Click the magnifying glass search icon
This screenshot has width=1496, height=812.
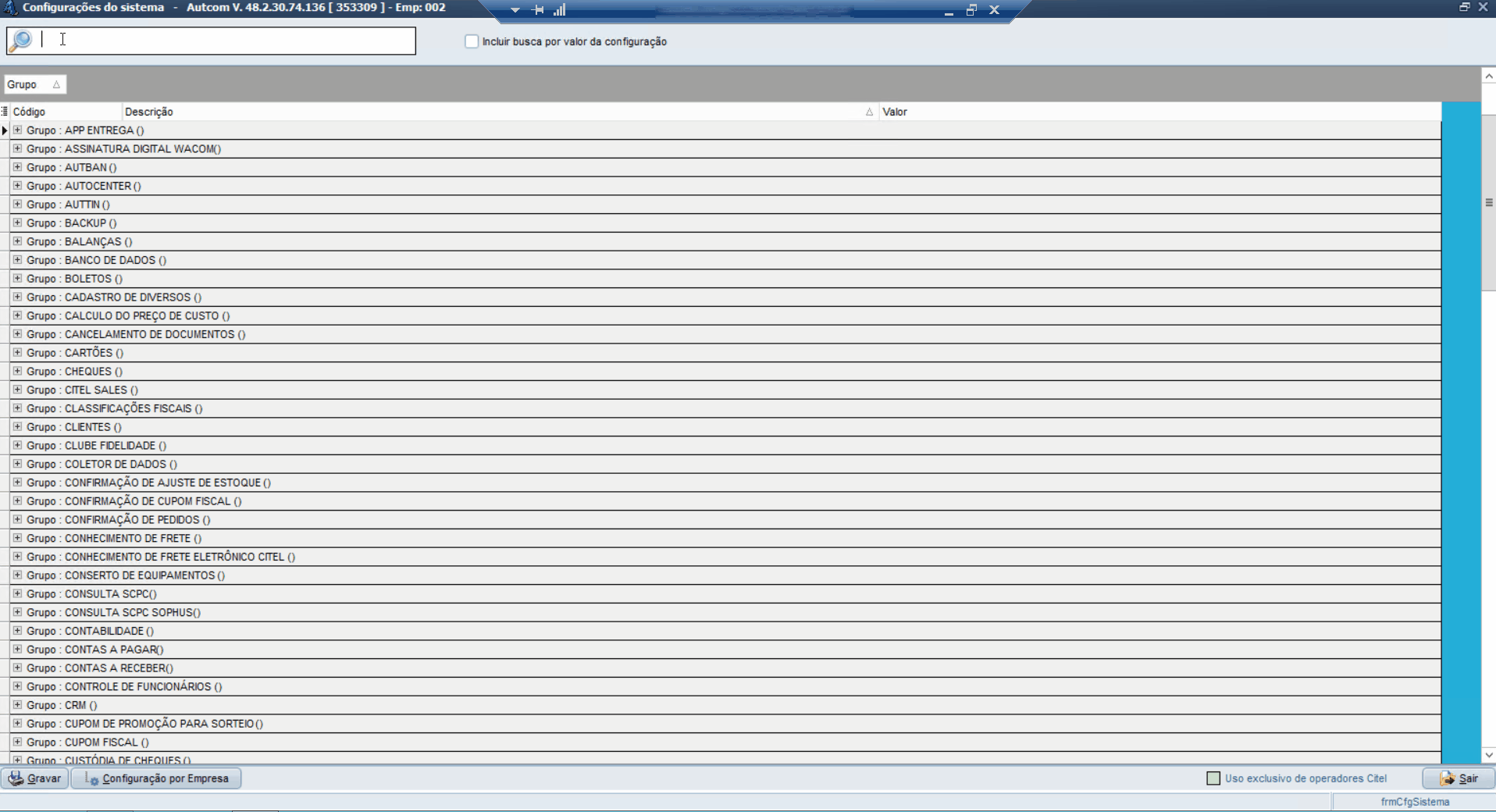pos(21,40)
